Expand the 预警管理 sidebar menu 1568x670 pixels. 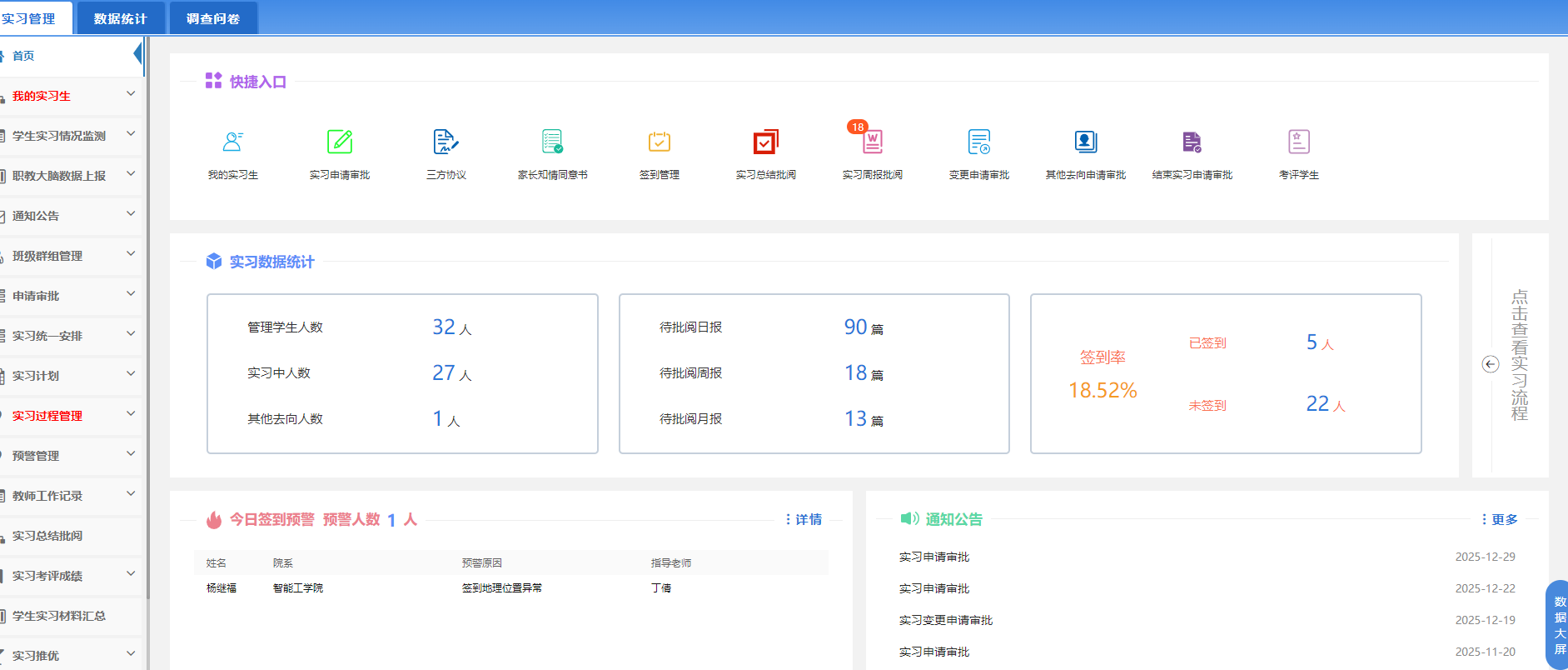[x=71, y=456]
